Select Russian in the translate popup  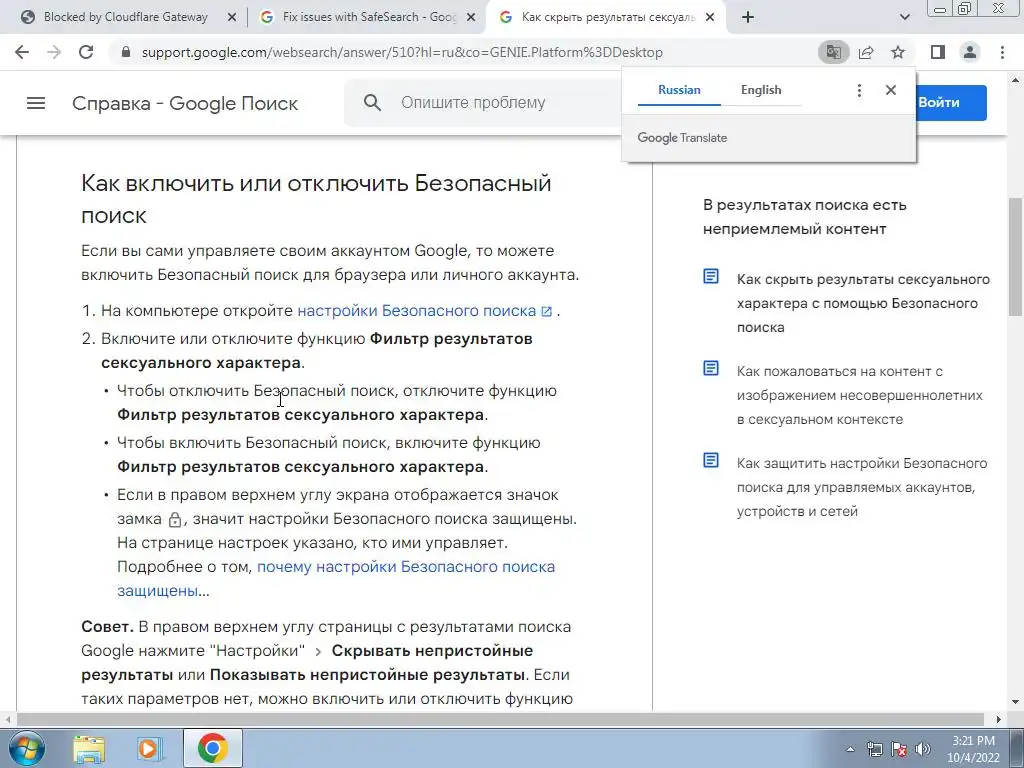[679, 90]
